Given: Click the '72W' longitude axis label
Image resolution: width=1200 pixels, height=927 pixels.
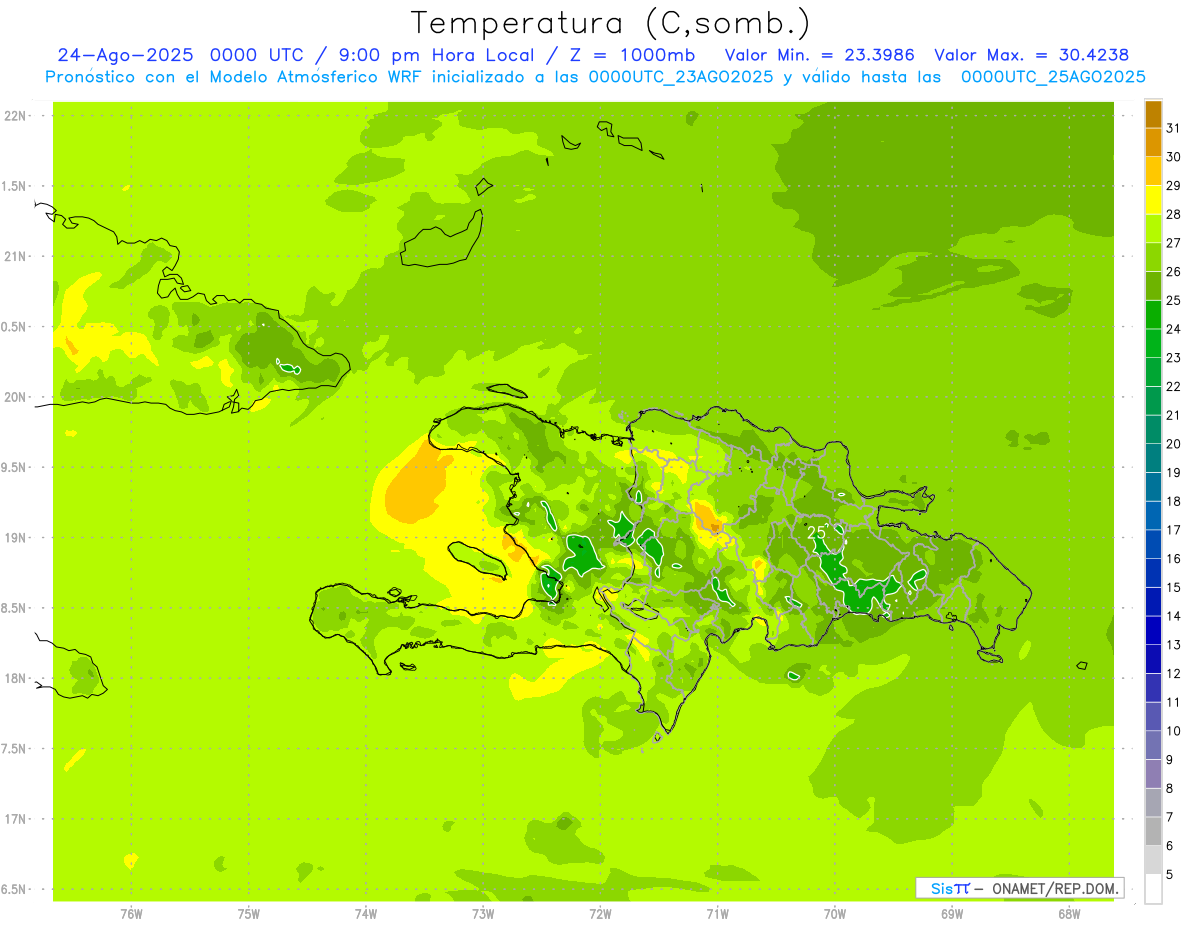Looking at the screenshot, I should (x=600, y=913).
